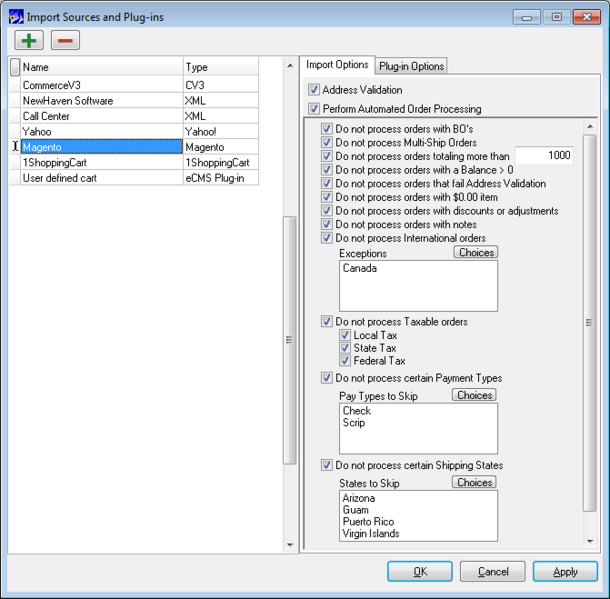Click row selector beside Magento row
610x599 pixels.
click(15, 147)
